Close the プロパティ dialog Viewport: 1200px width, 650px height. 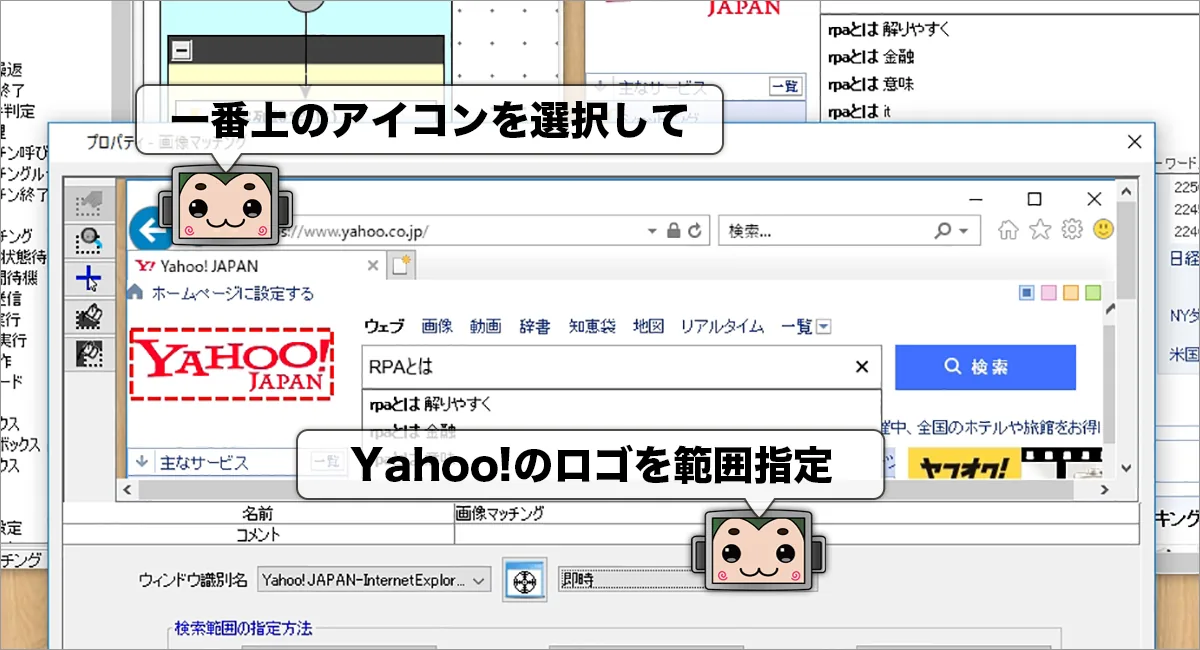pos(1133,141)
